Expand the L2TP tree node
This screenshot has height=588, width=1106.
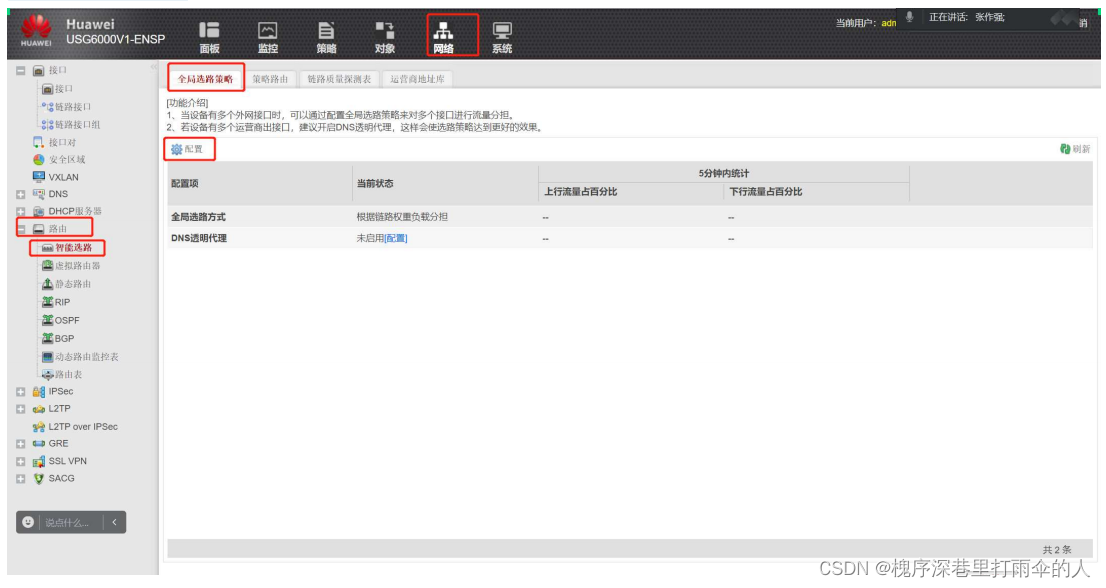[20, 409]
